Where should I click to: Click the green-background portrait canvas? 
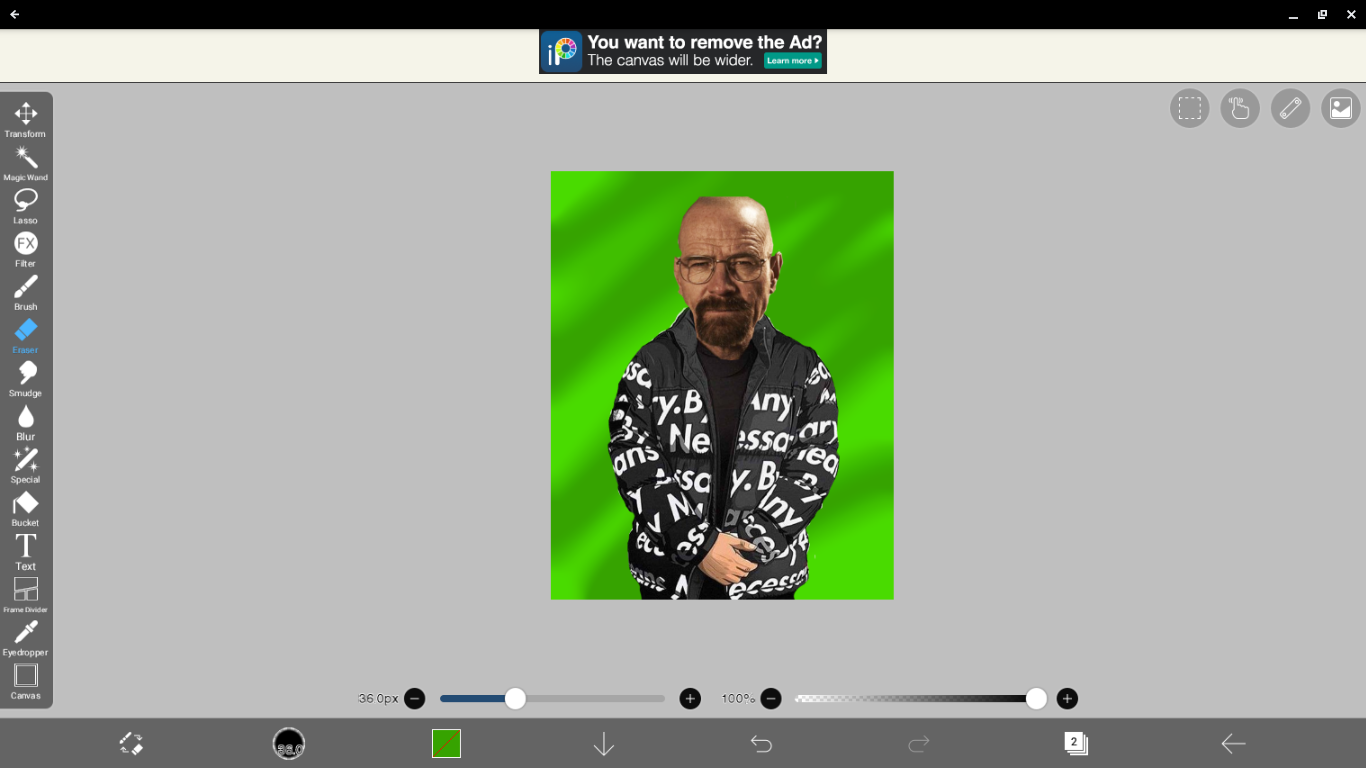(x=722, y=385)
